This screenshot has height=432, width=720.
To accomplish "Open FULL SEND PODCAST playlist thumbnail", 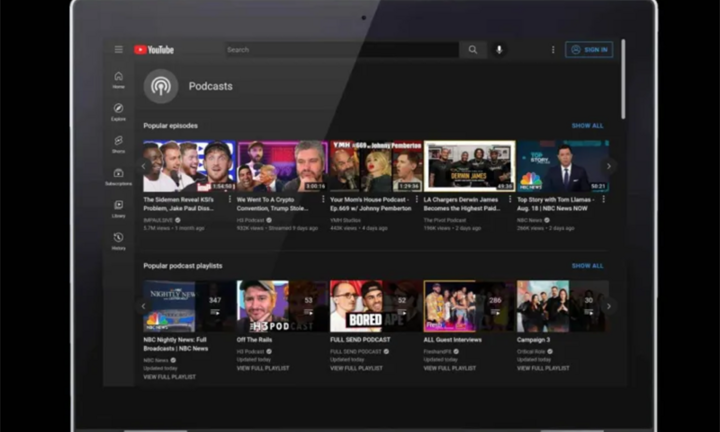I will (x=376, y=306).
